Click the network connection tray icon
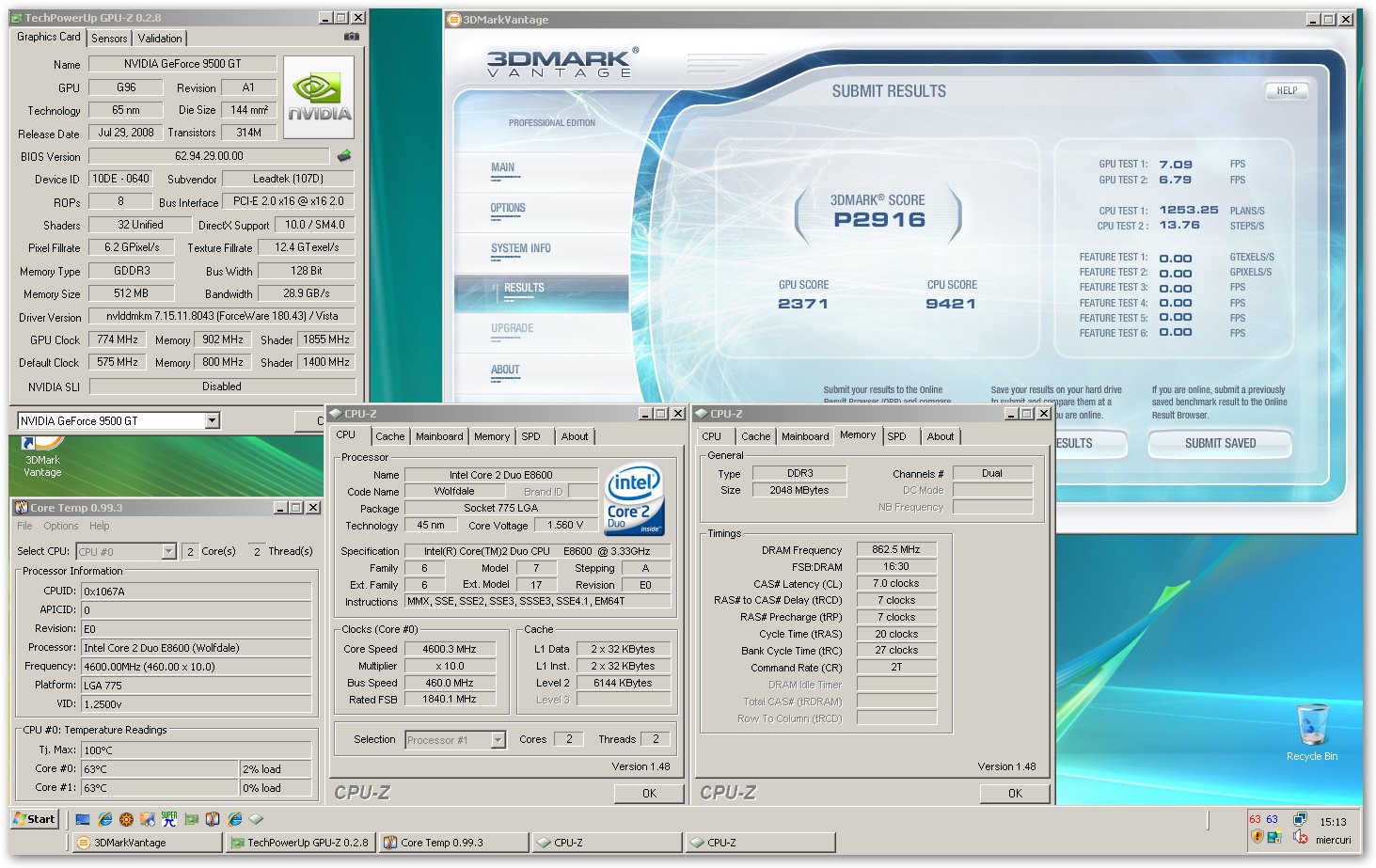This screenshot has height=868, width=1376. [x=1300, y=819]
